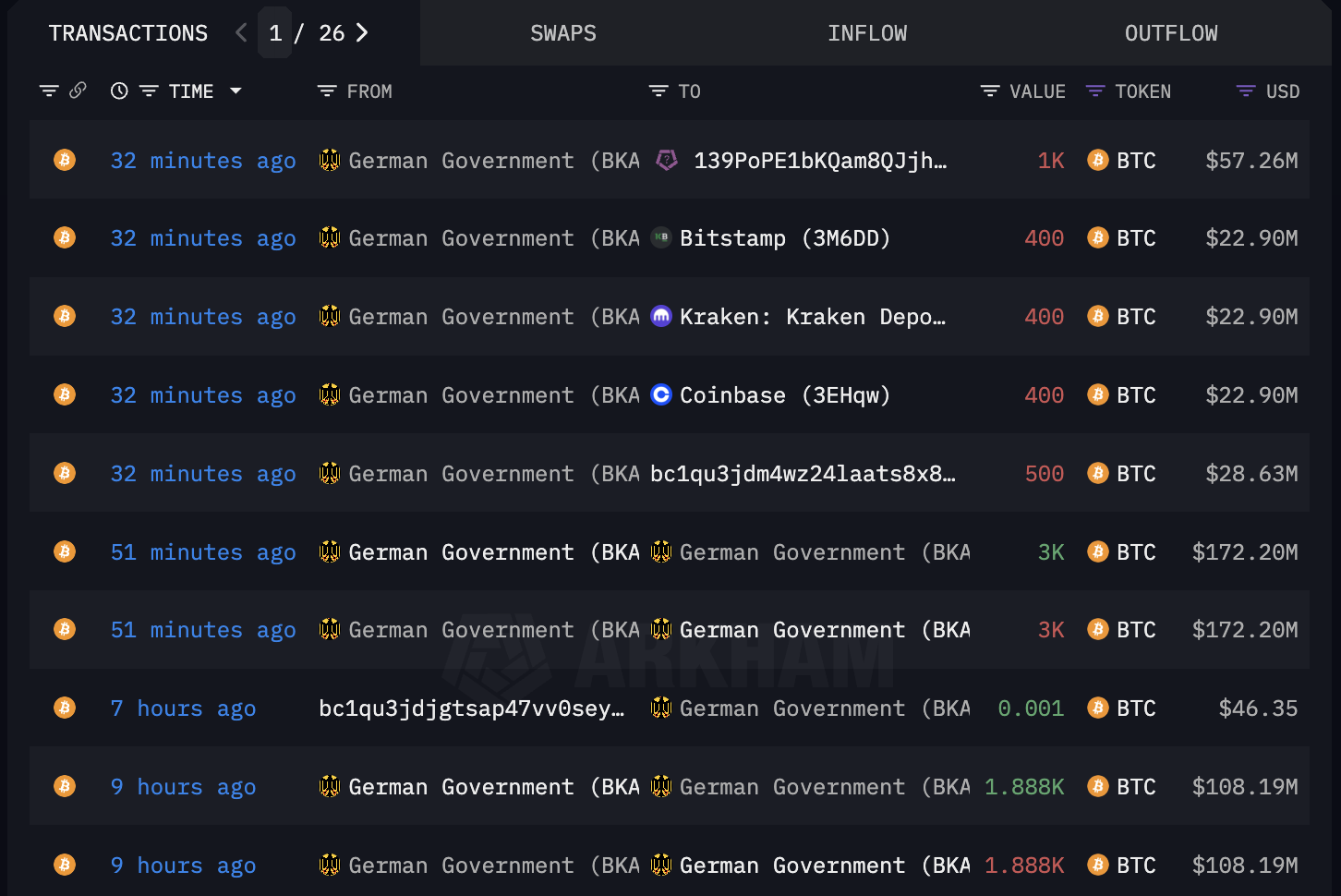Open the TO column filter icon
The width and height of the screenshot is (1341, 896).
coord(658,91)
